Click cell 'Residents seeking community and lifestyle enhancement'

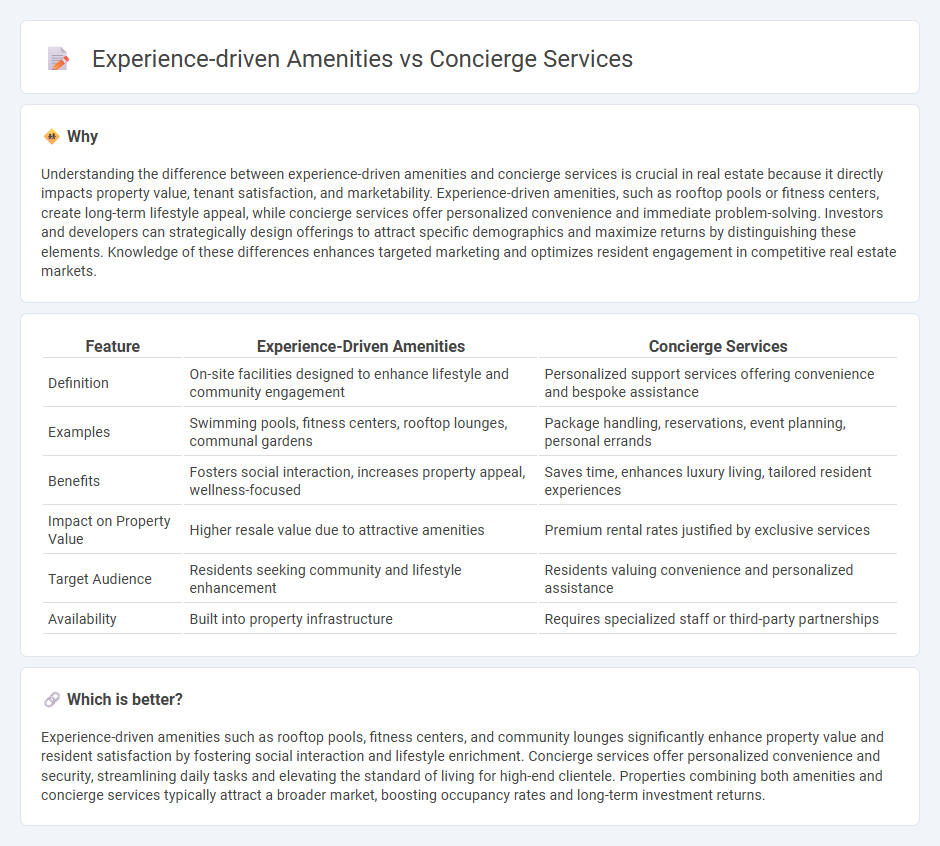point(361,579)
